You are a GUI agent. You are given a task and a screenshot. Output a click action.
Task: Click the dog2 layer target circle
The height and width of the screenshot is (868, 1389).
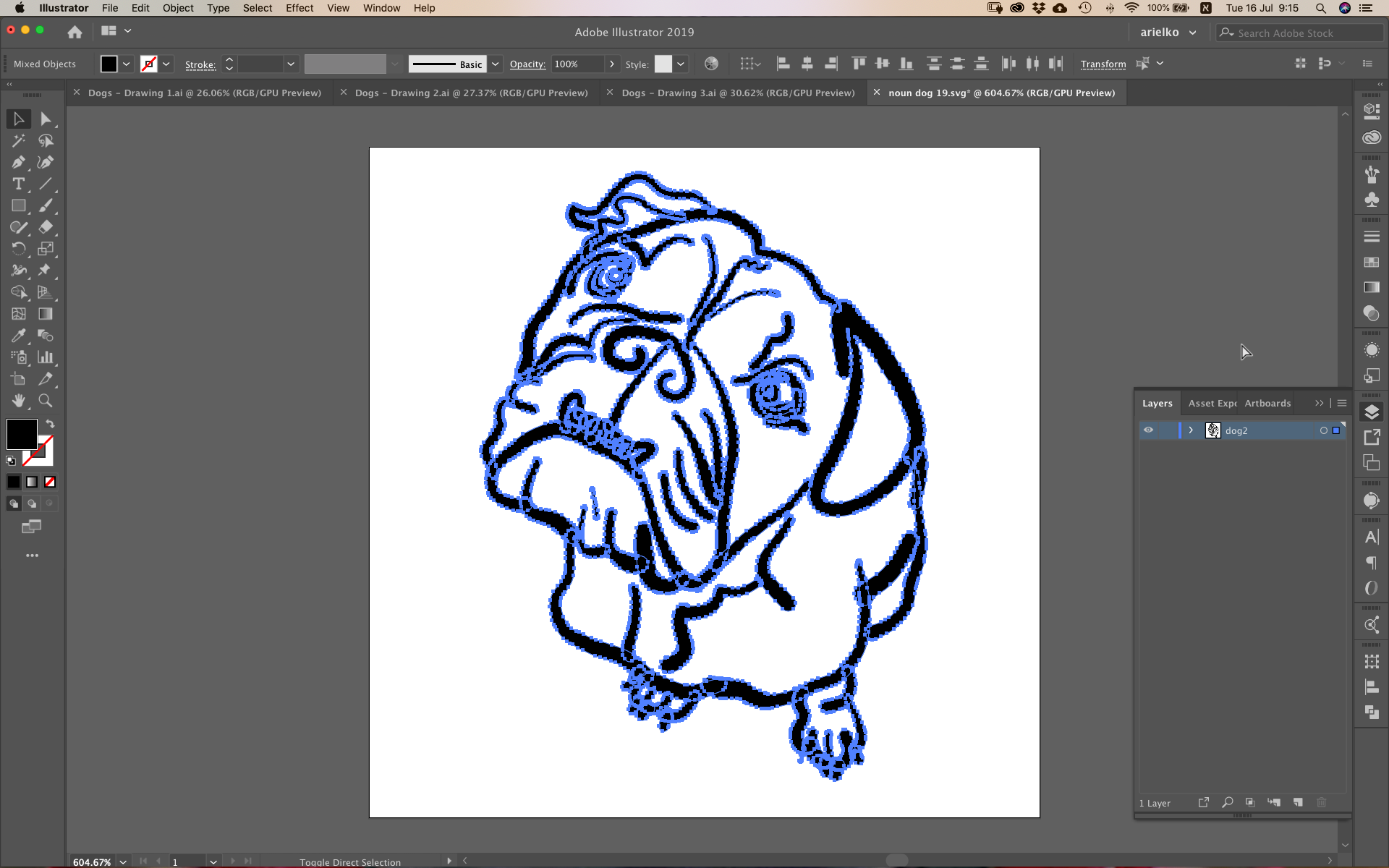point(1324,430)
